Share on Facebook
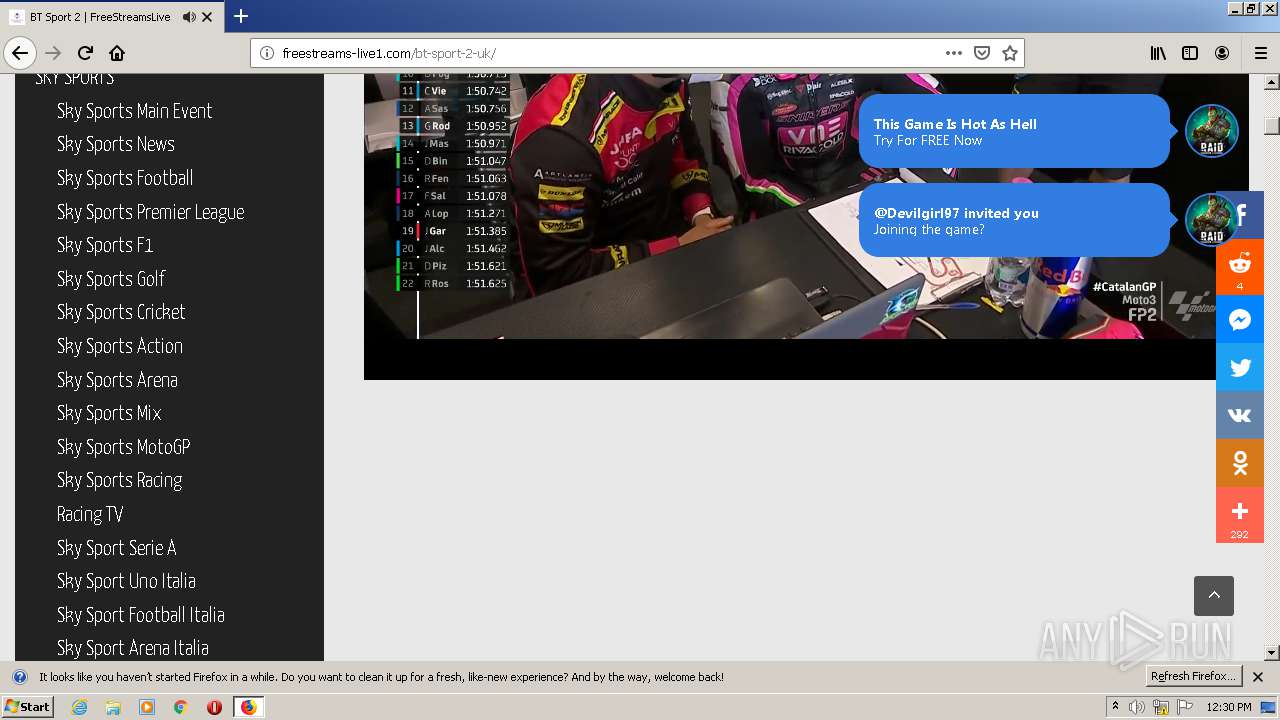The height and width of the screenshot is (720, 1280). click(x=1240, y=215)
